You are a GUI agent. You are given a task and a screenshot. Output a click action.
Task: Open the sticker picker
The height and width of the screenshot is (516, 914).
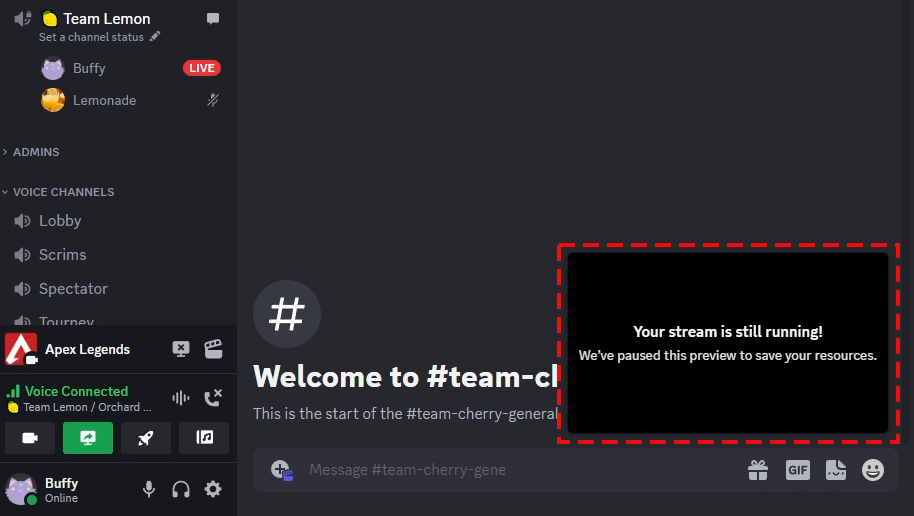835,470
